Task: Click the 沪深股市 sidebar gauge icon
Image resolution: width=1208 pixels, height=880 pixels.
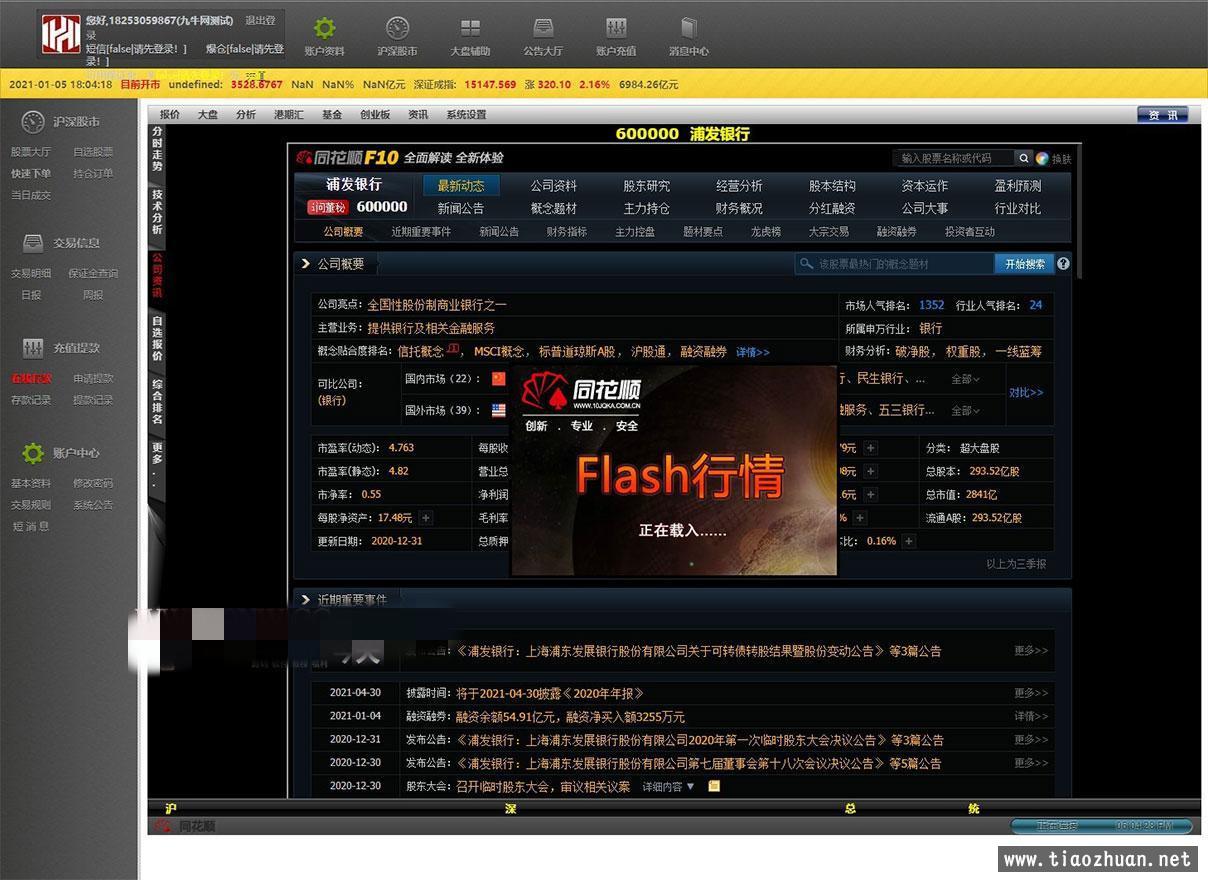Action: click(33, 122)
